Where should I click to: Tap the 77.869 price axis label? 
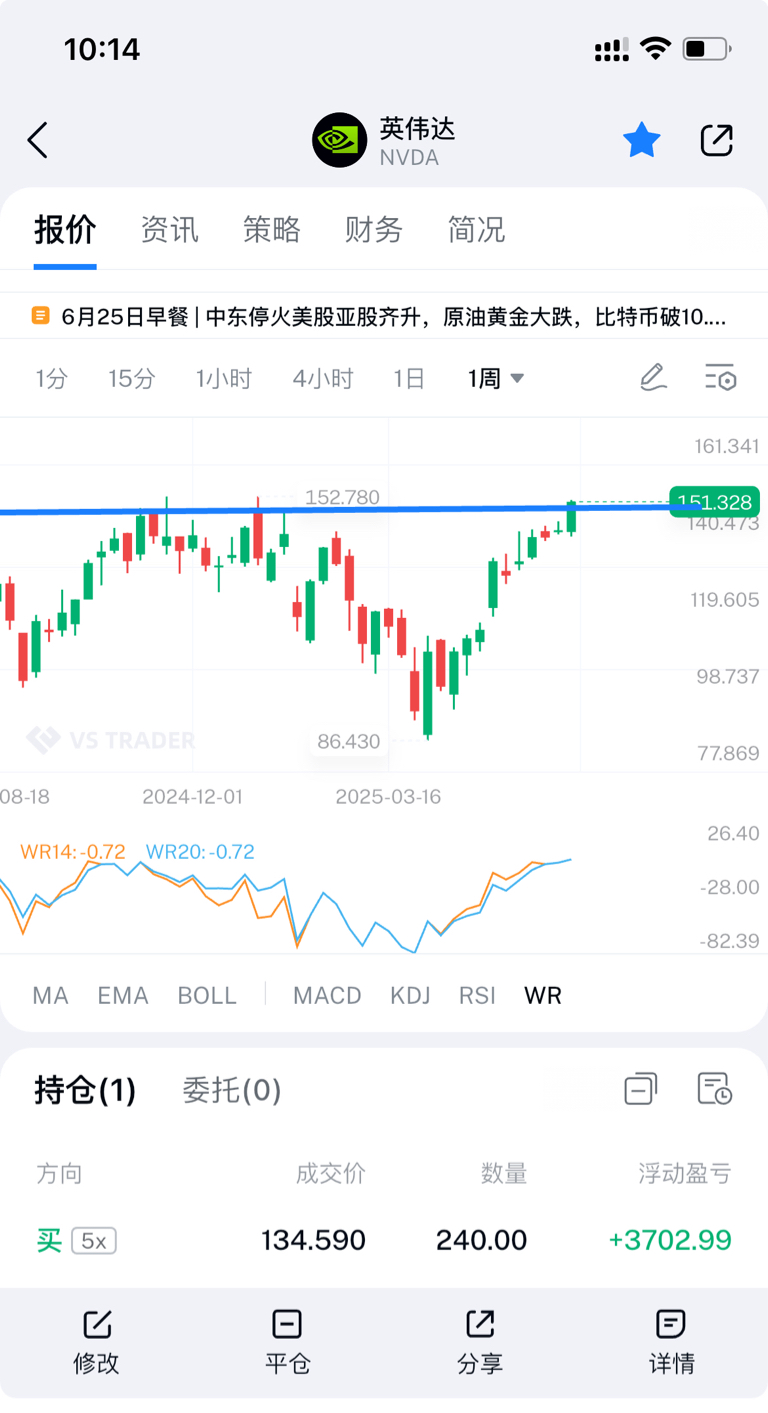click(x=727, y=753)
